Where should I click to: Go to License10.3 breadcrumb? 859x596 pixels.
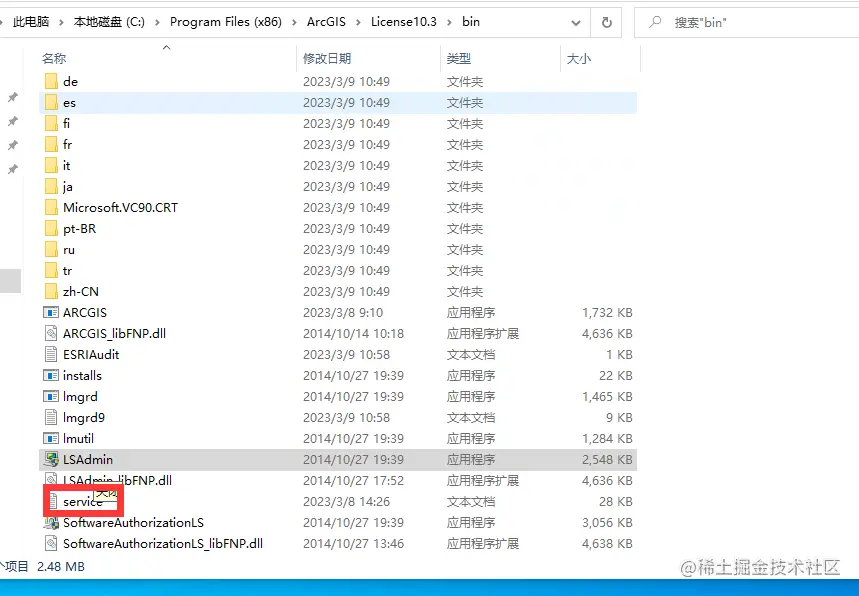(404, 22)
